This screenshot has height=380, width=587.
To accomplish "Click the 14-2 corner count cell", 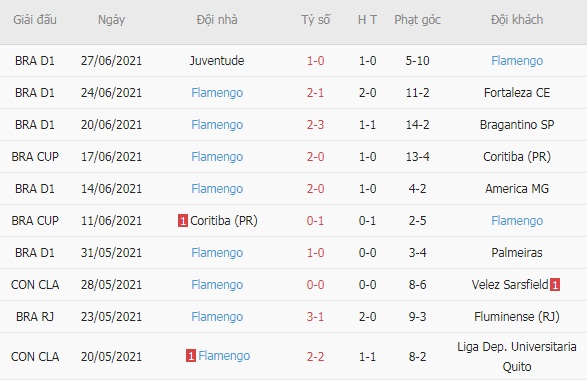I will tap(417, 125).
